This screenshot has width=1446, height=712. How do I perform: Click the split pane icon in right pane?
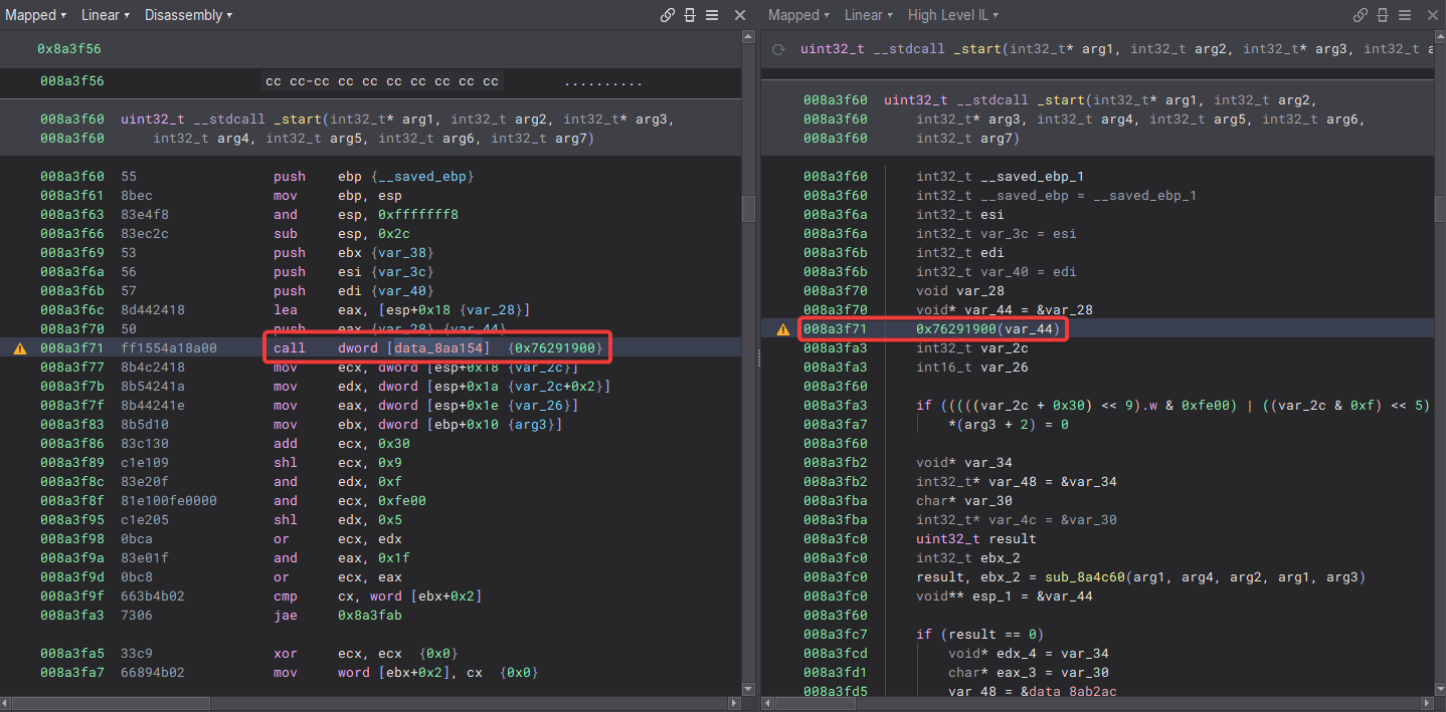1383,15
